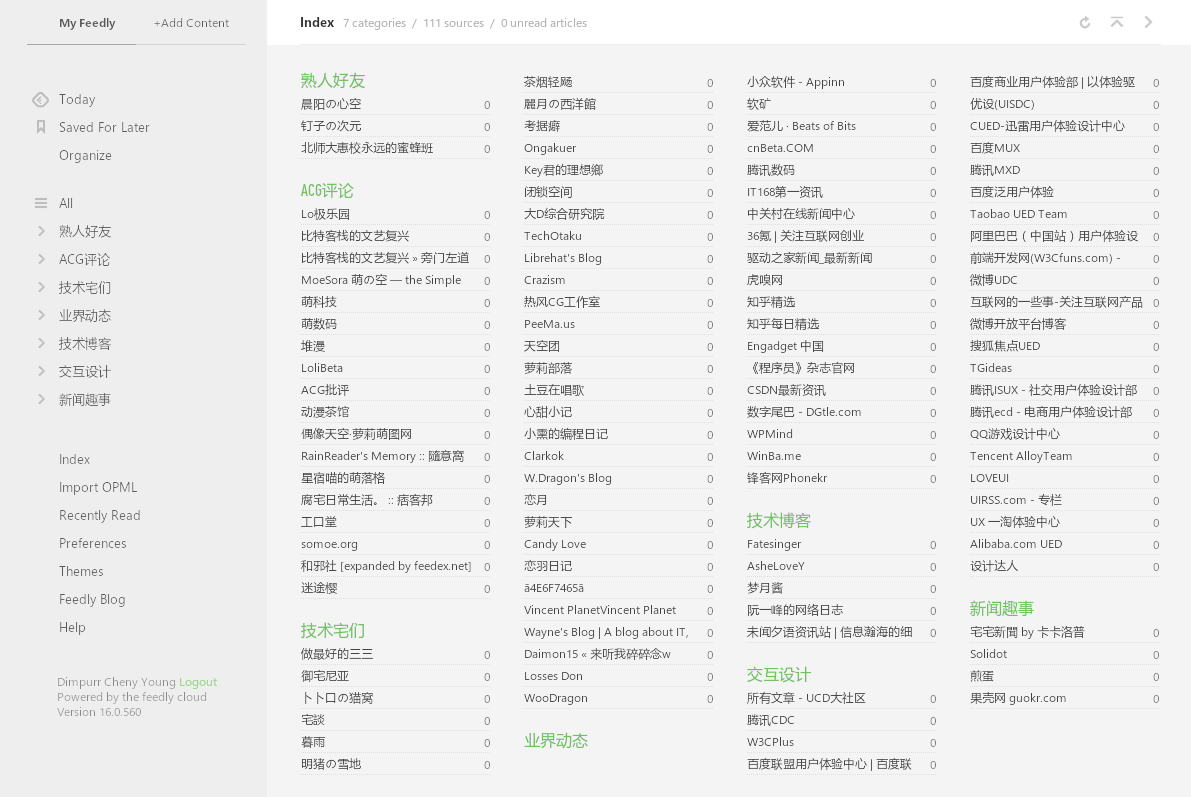Screen dimensions: 1191x797
Task: Open the cnBeta.COM feed source
Action: pyautogui.click(x=780, y=148)
